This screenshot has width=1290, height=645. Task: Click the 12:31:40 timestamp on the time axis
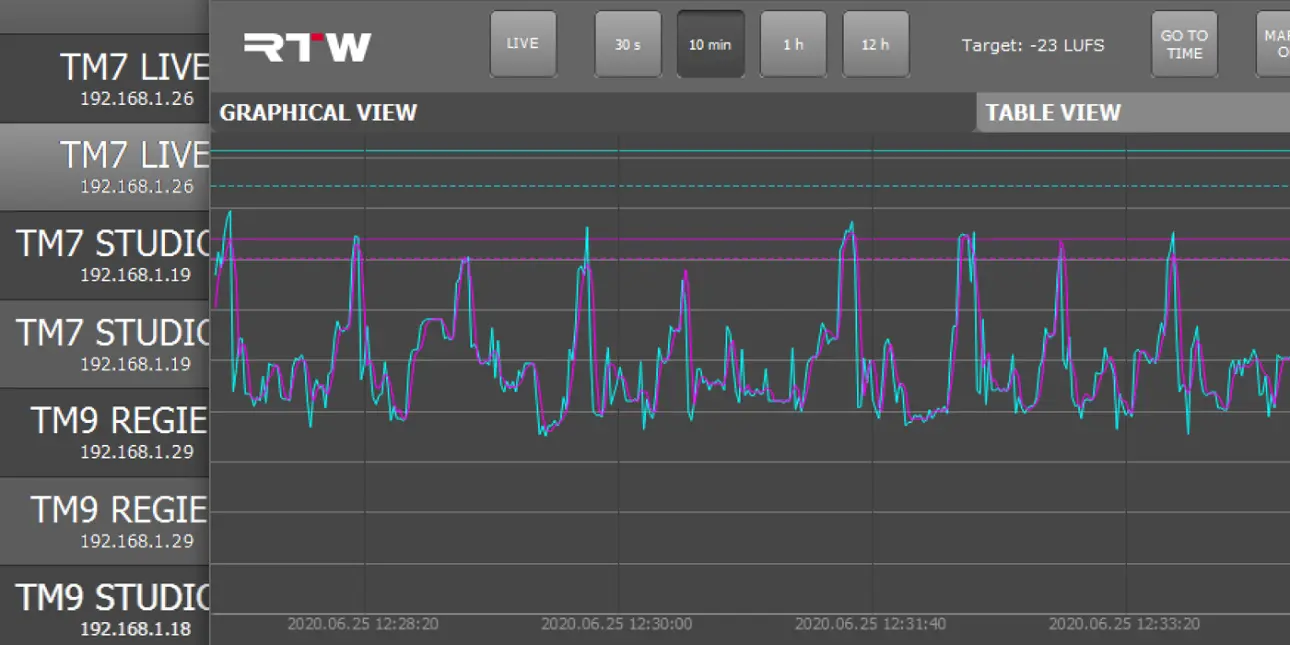[x=870, y=624]
